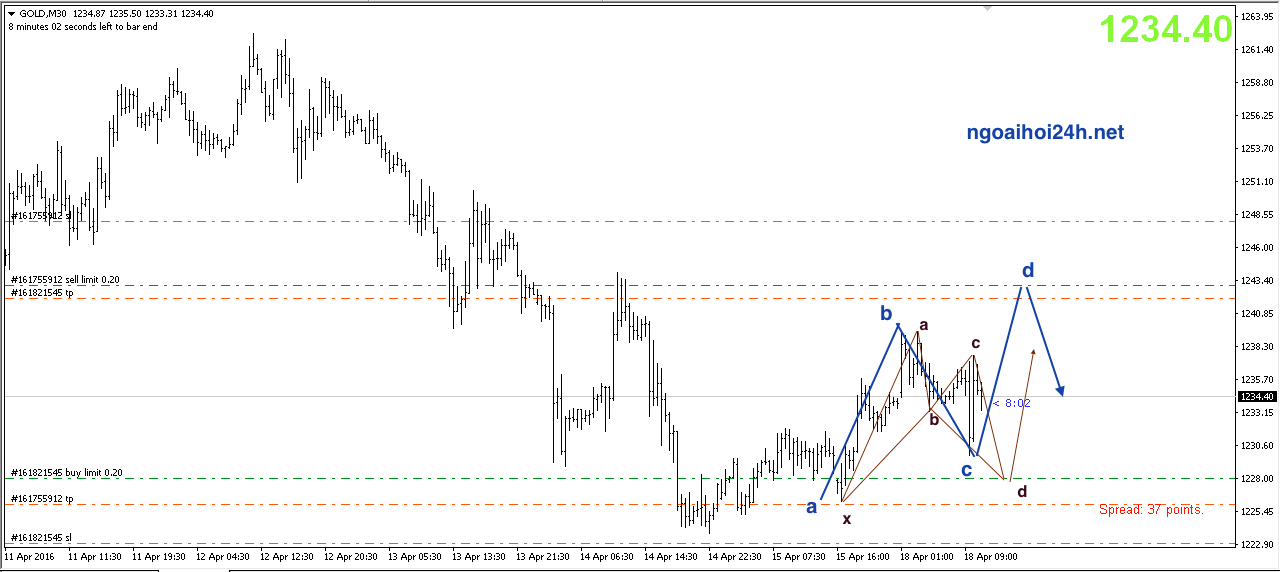Click '14 Apr 14:30' on the time axis
This screenshot has height=572, width=1280.
pos(670,556)
